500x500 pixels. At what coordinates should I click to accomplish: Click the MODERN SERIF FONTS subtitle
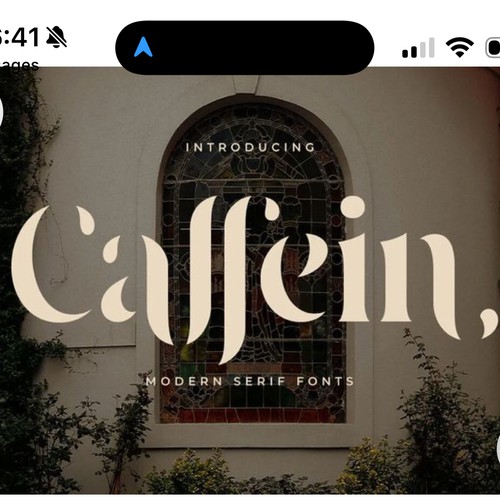(x=250, y=381)
